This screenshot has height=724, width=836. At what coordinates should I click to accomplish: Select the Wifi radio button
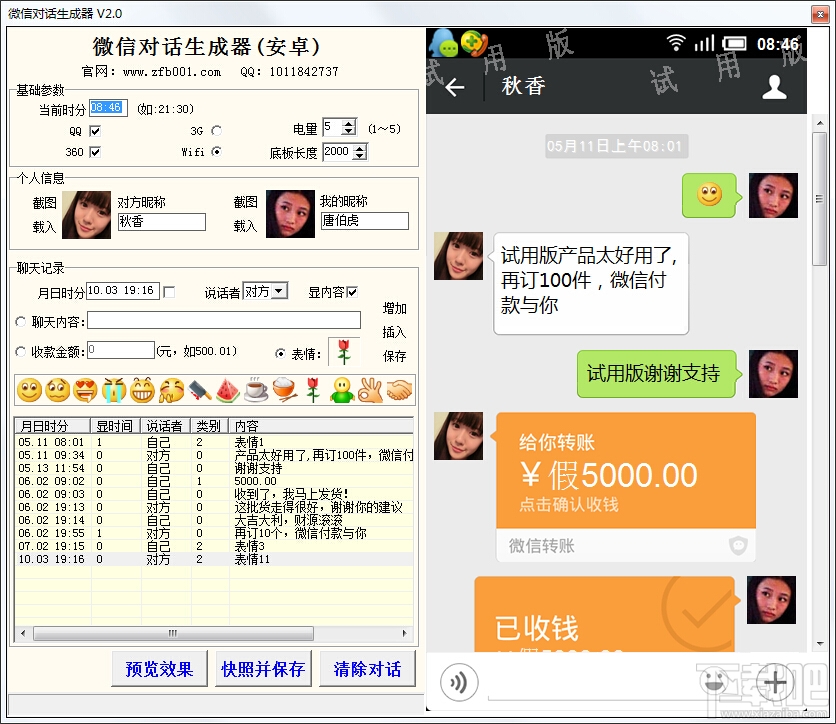pos(216,152)
